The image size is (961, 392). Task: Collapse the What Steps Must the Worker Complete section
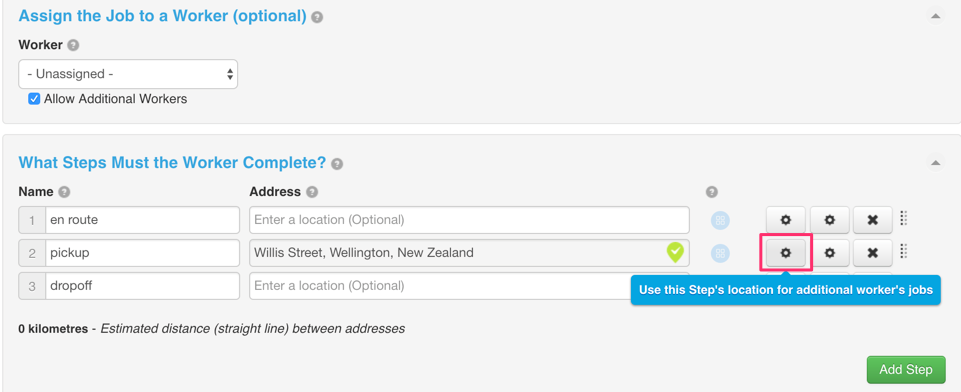coord(935,163)
